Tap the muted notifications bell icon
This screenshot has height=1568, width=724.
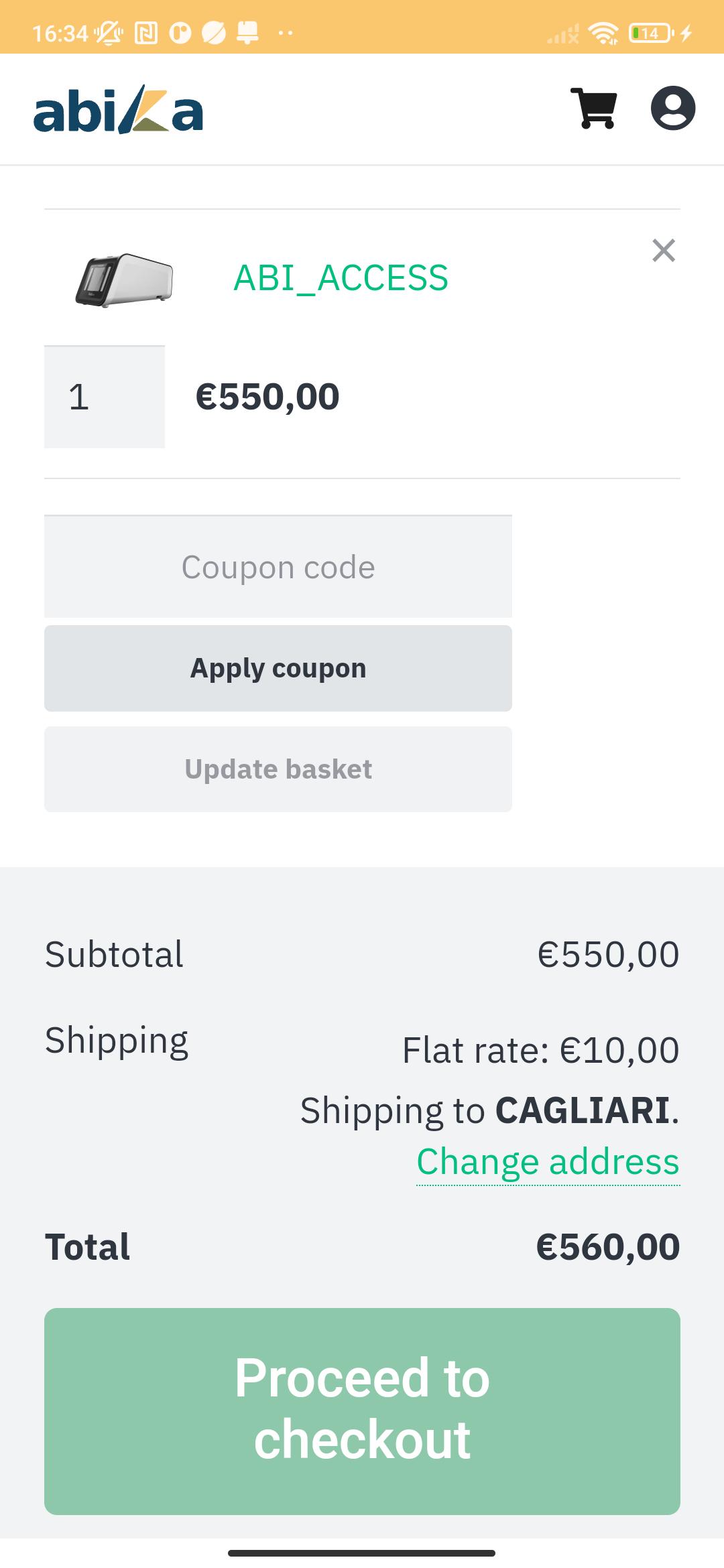pos(109,33)
